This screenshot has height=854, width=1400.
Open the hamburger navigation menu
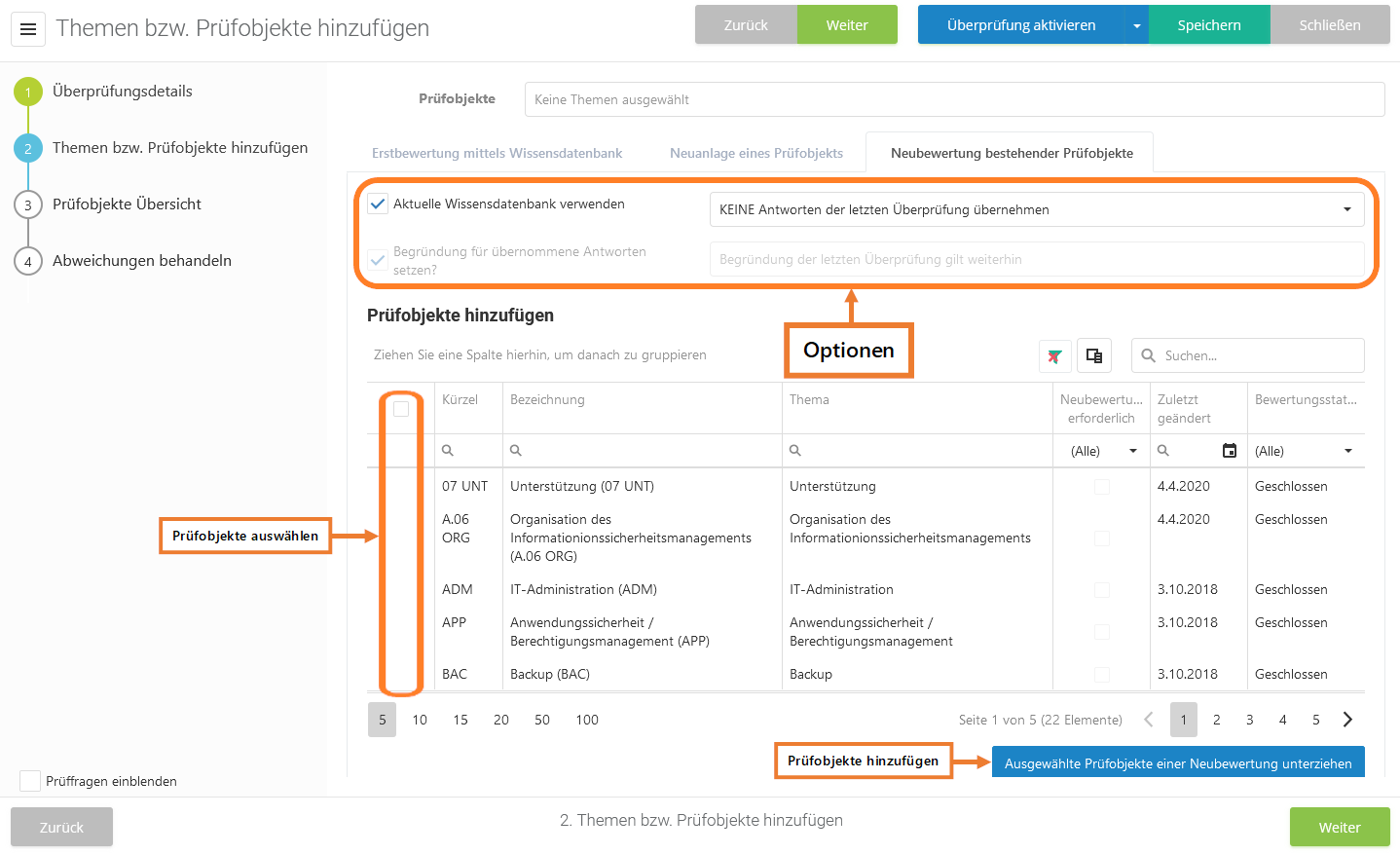28,29
